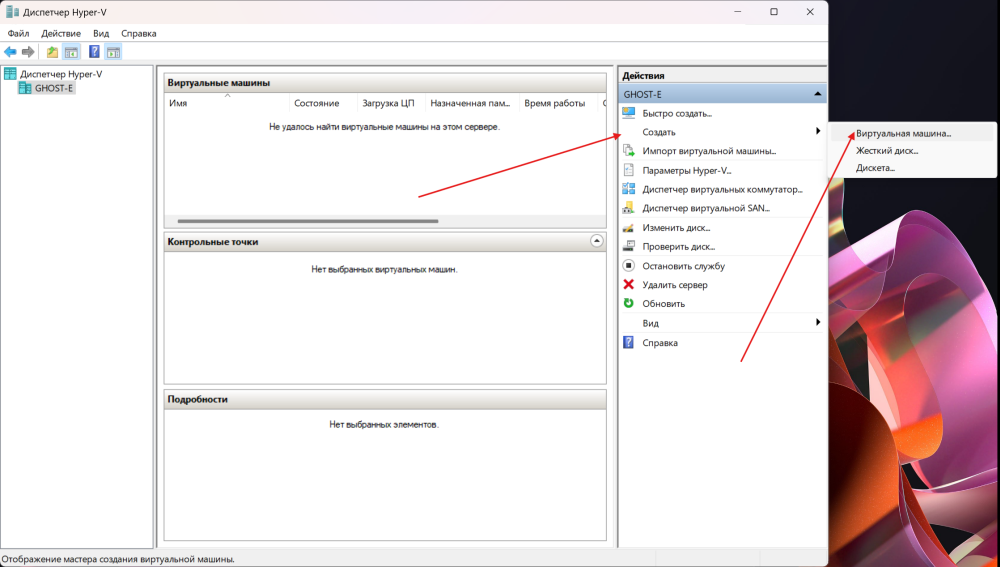
Task: Expand the Создать submenu arrow
Action: pyautogui.click(x=818, y=131)
